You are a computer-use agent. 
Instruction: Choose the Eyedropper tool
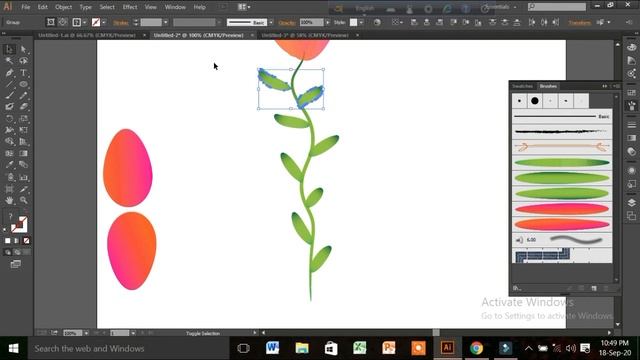coord(10,165)
